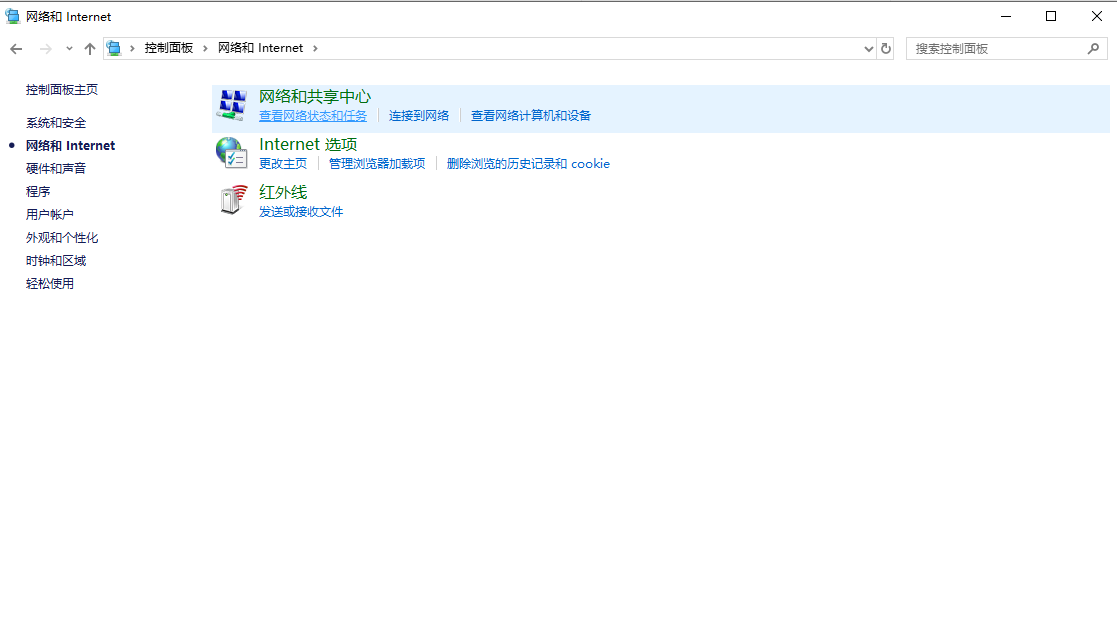
Task: Open the 红外线 infrared icon
Action: pyautogui.click(x=229, y=199)
